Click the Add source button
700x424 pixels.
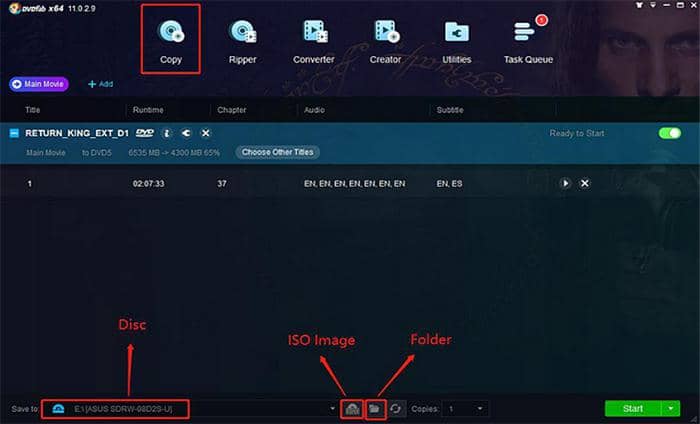click(100, 84)
